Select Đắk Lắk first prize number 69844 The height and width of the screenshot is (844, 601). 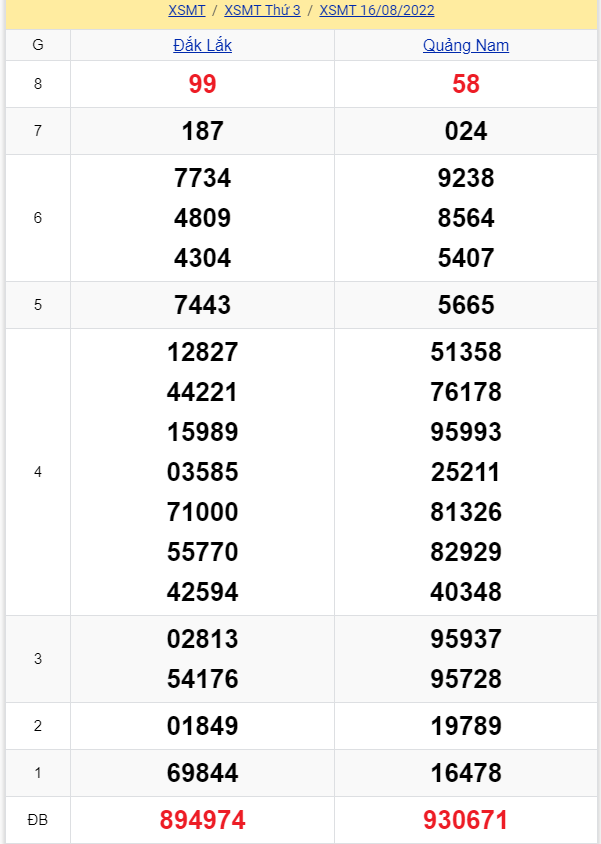coord(202,773)
